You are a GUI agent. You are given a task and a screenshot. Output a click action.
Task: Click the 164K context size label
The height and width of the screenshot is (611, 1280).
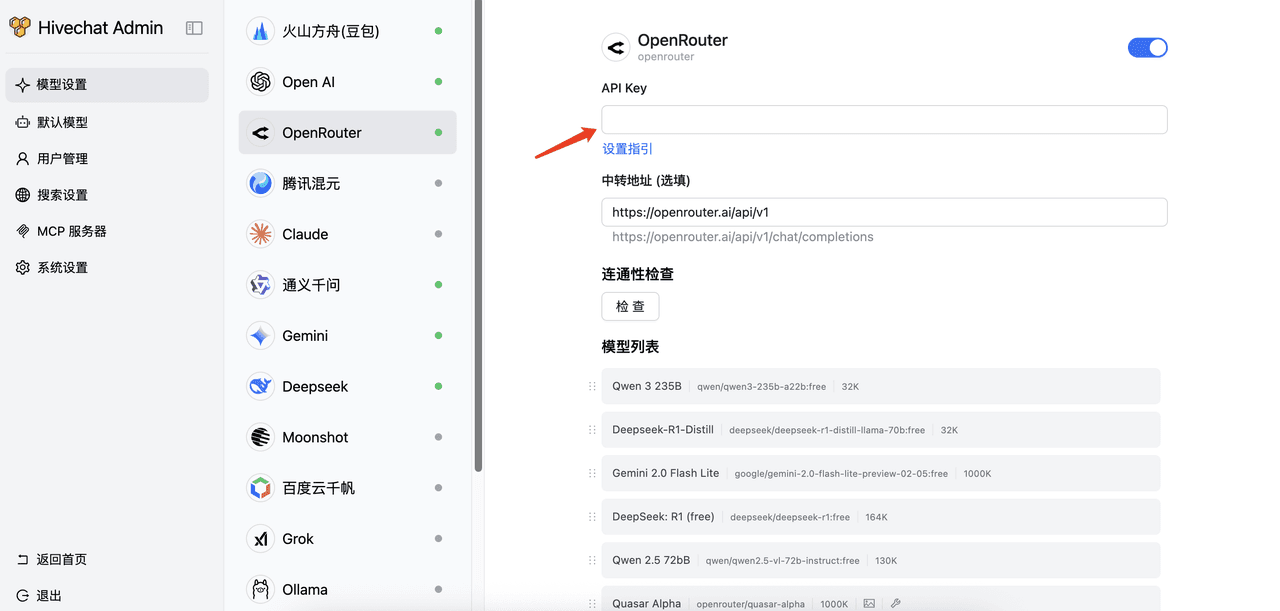click(876, 517)
